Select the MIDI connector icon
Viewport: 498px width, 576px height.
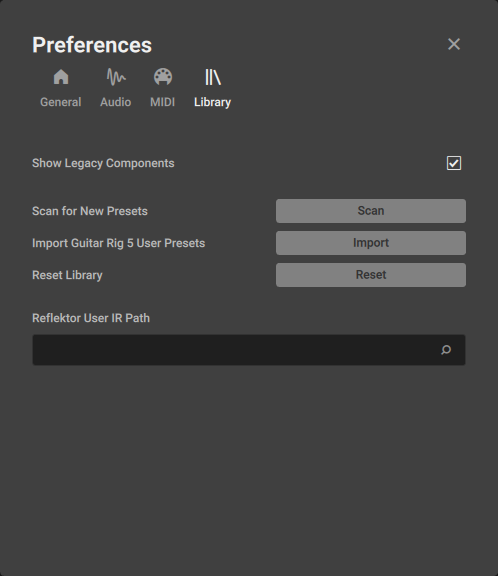pos(163,77)
